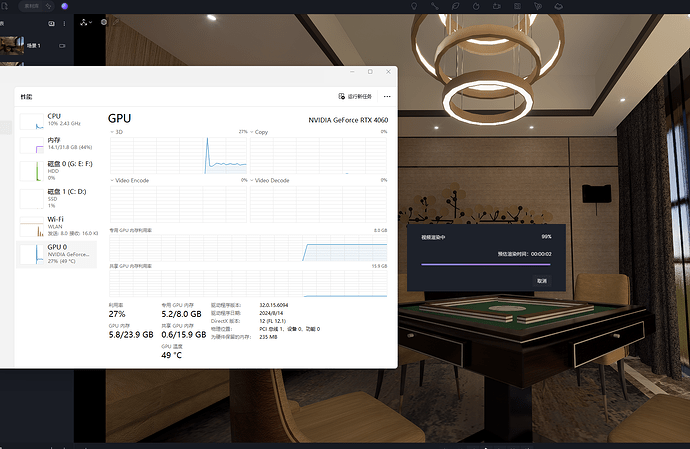Screen dimensions: 690x449
Task: Click 运行新任务 in Task Manager
Action: click(355, 97)
